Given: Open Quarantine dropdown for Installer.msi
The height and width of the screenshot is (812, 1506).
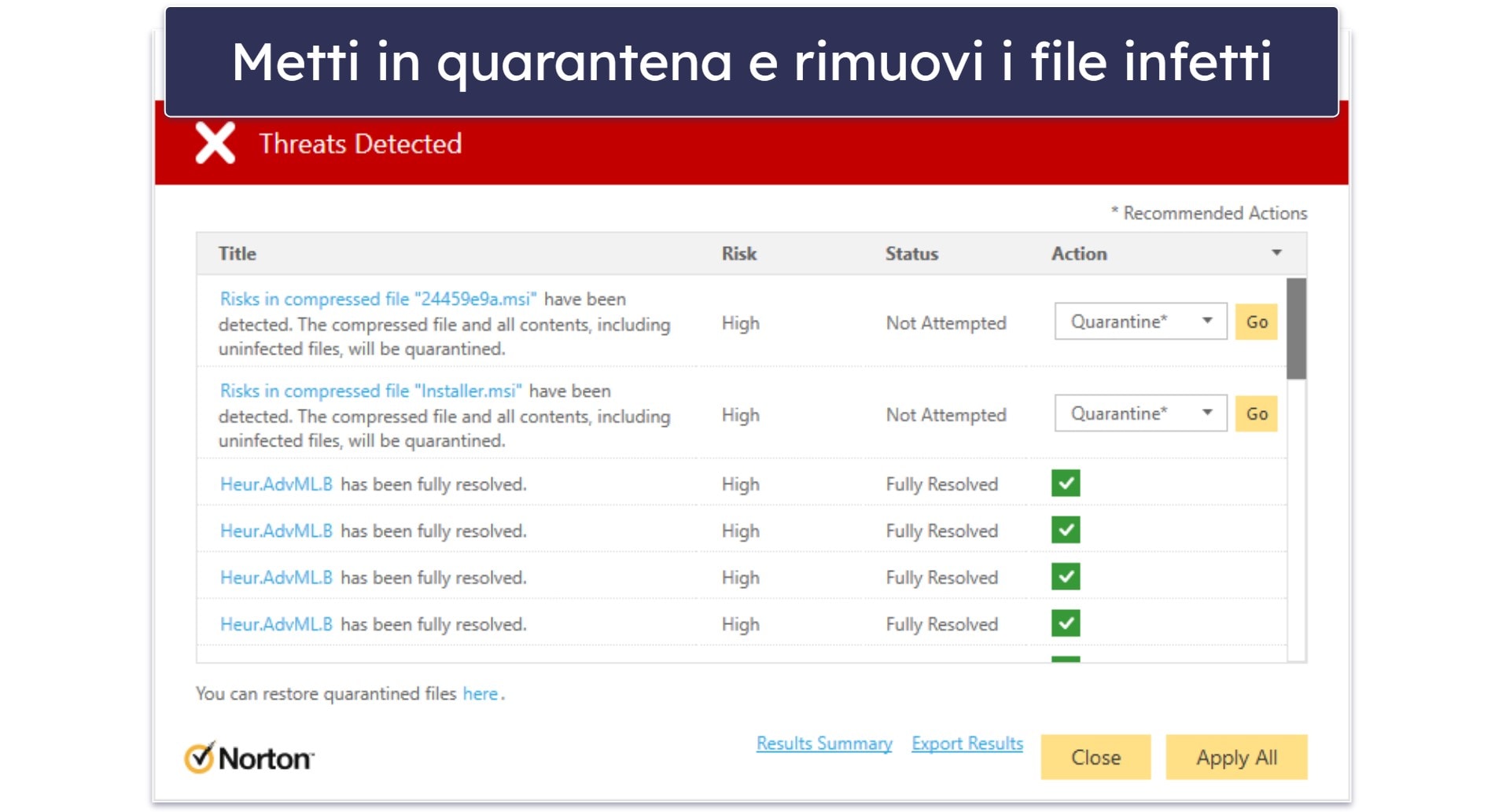Looking at the screenshot, I should click(1140, 413).
